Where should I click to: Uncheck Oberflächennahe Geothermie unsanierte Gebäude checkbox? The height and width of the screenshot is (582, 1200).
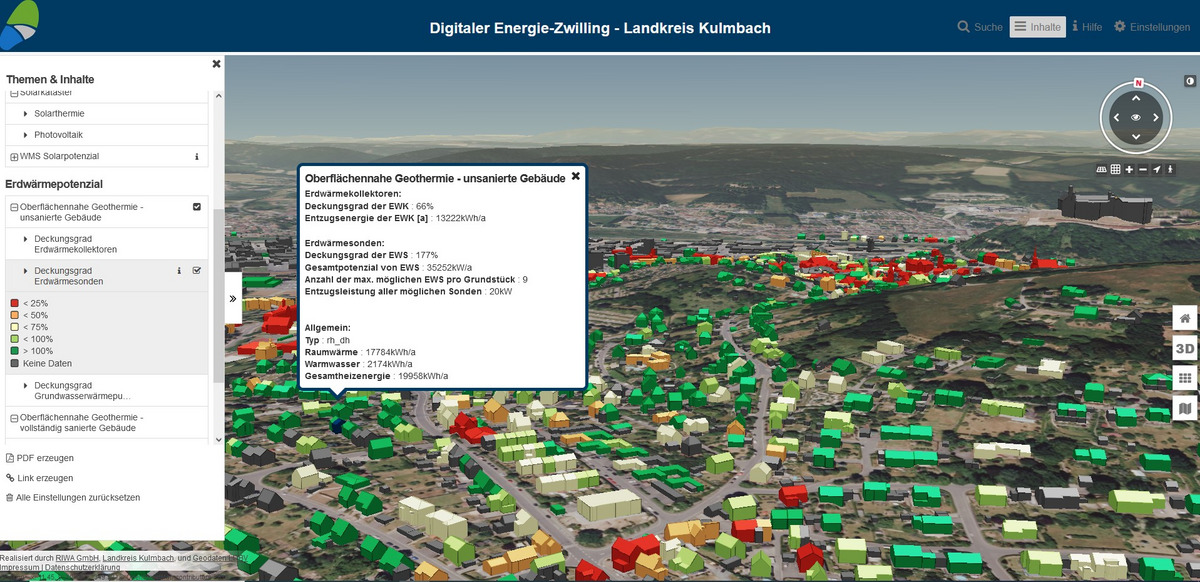click(x=197, y=207)
